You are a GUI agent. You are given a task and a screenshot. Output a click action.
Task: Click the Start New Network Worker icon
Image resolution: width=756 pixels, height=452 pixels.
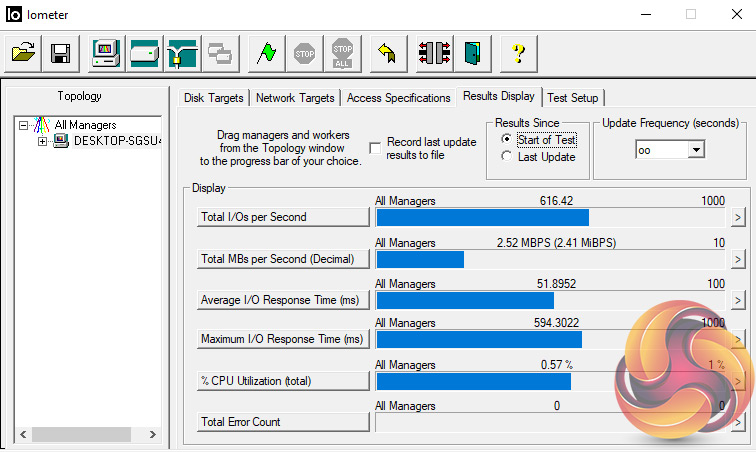coord(181,53)
